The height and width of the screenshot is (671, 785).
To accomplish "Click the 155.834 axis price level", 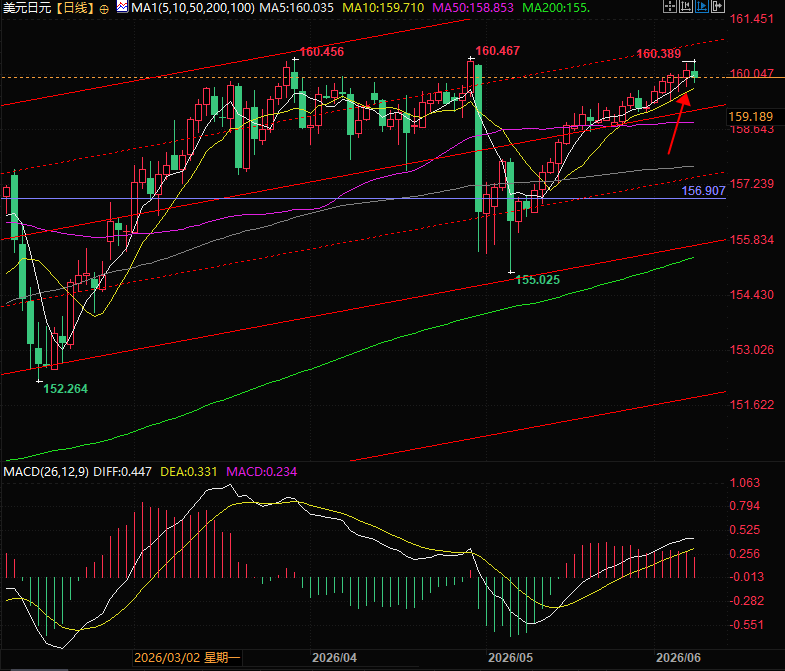I will [751, 239].
